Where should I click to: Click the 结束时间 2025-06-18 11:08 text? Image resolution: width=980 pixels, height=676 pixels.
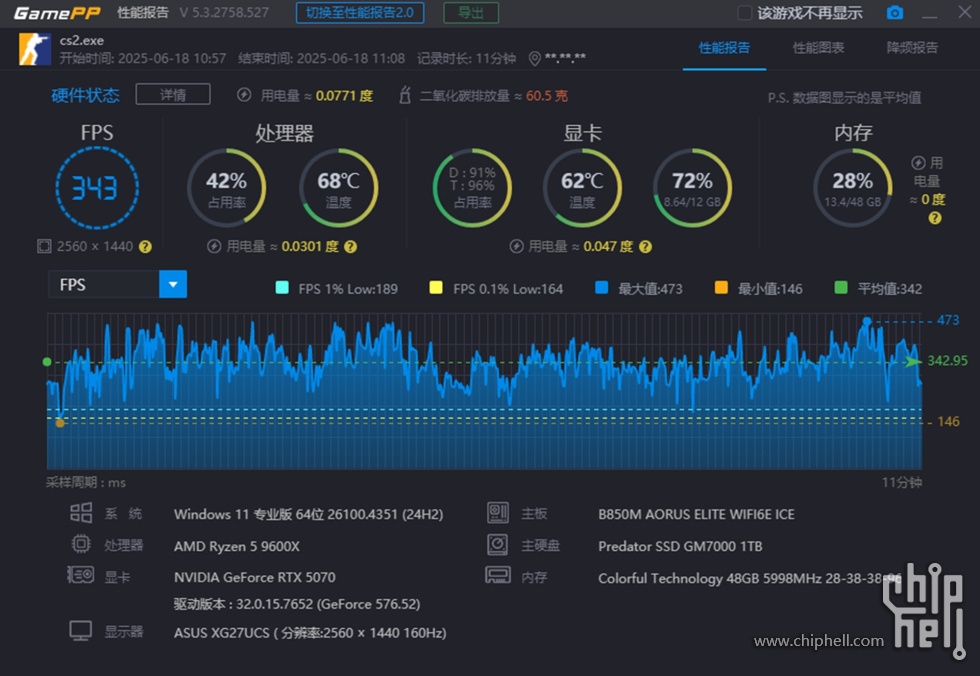[321, 59]
